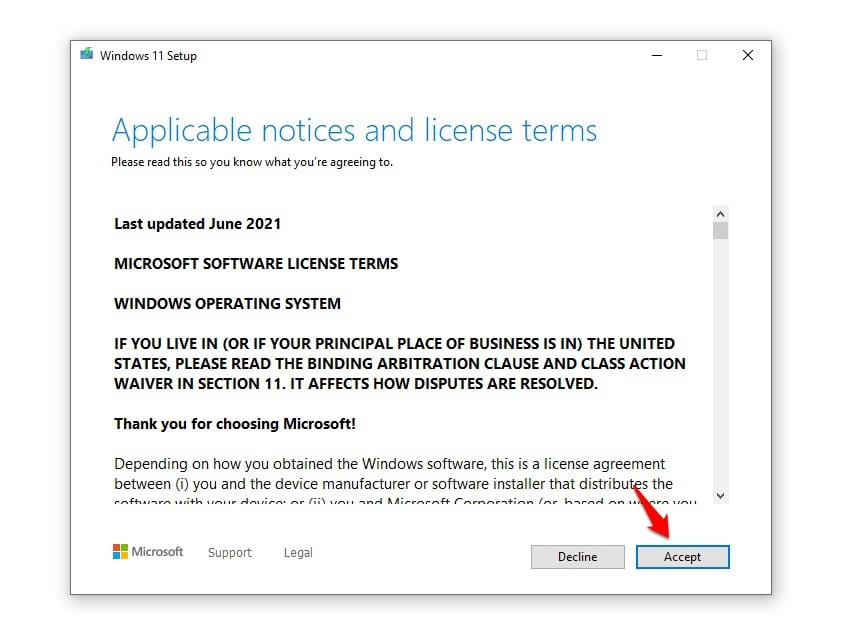Open the Support link

pyautogui.click(x=230, y=553)
